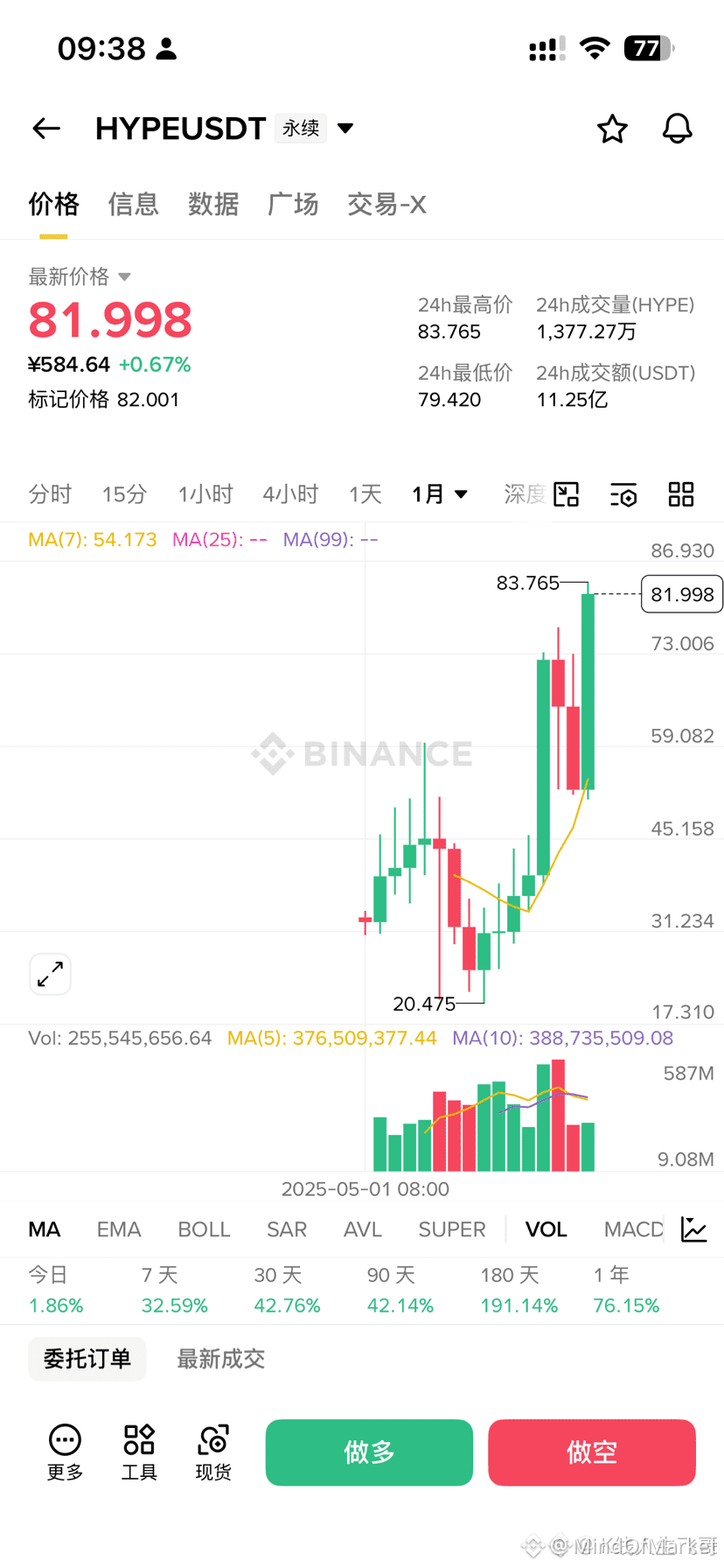
Task: Open the chart settings icon
Action: 623,494
